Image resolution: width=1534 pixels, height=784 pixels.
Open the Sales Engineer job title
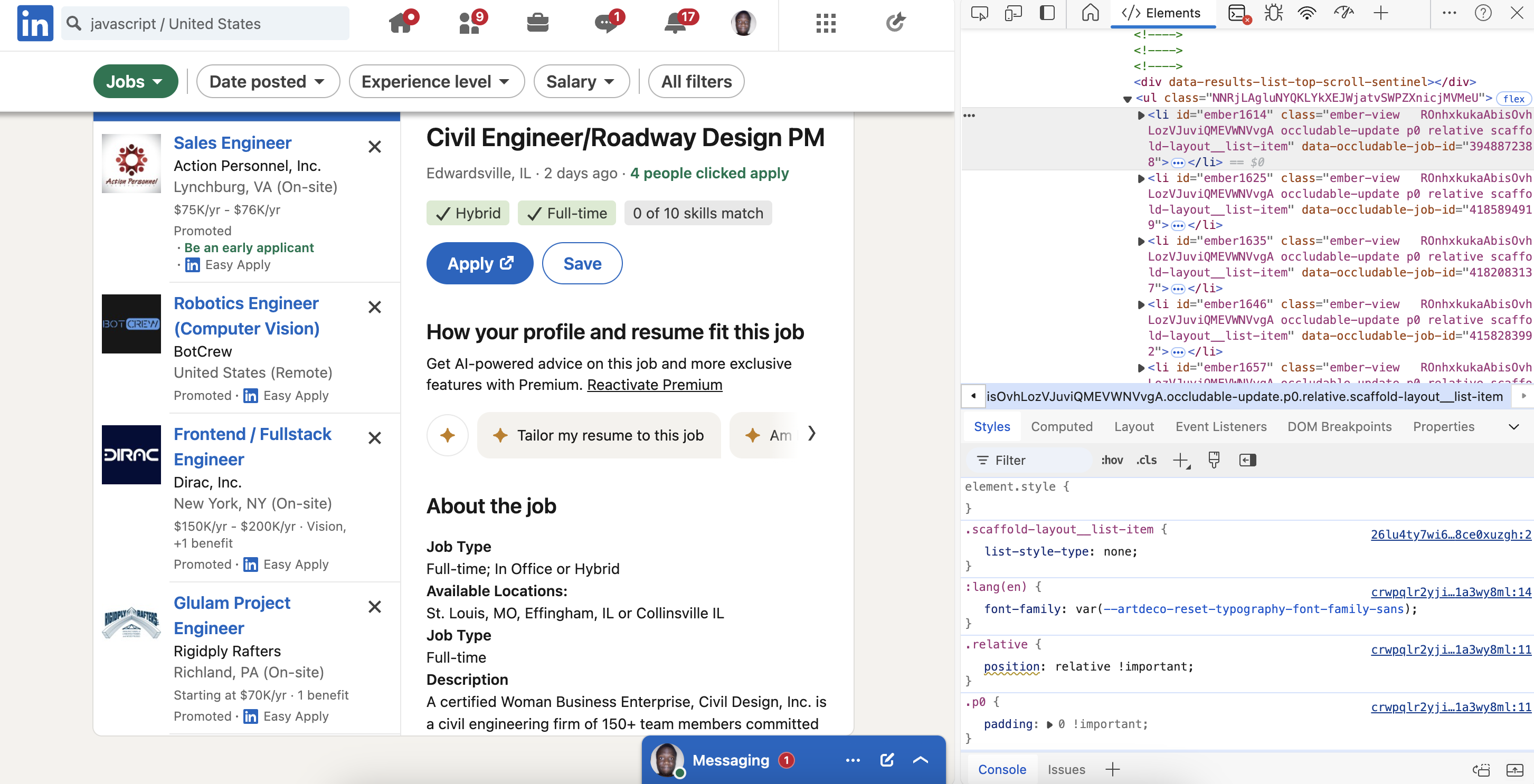(232, 143)
